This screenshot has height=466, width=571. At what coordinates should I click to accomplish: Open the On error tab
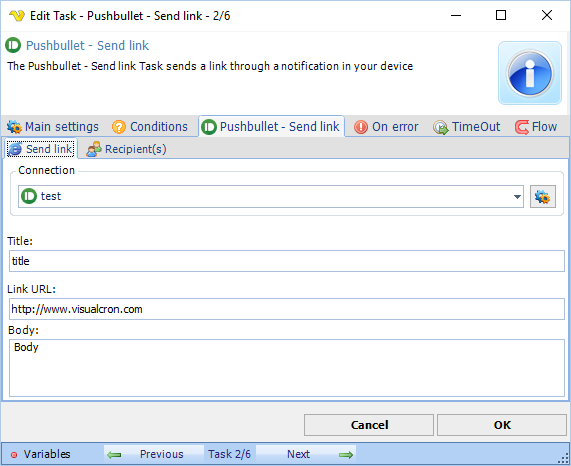pos(386,127)
